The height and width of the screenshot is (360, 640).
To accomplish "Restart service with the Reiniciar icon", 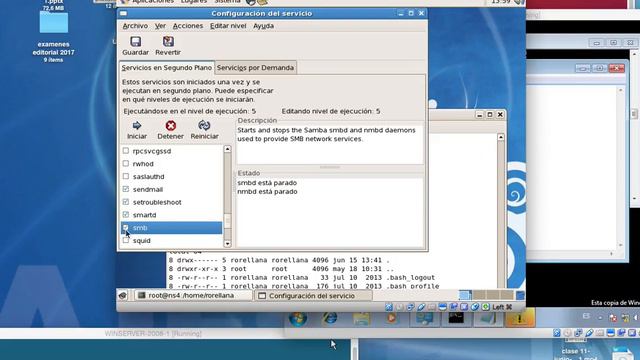I will click(204, 125).
